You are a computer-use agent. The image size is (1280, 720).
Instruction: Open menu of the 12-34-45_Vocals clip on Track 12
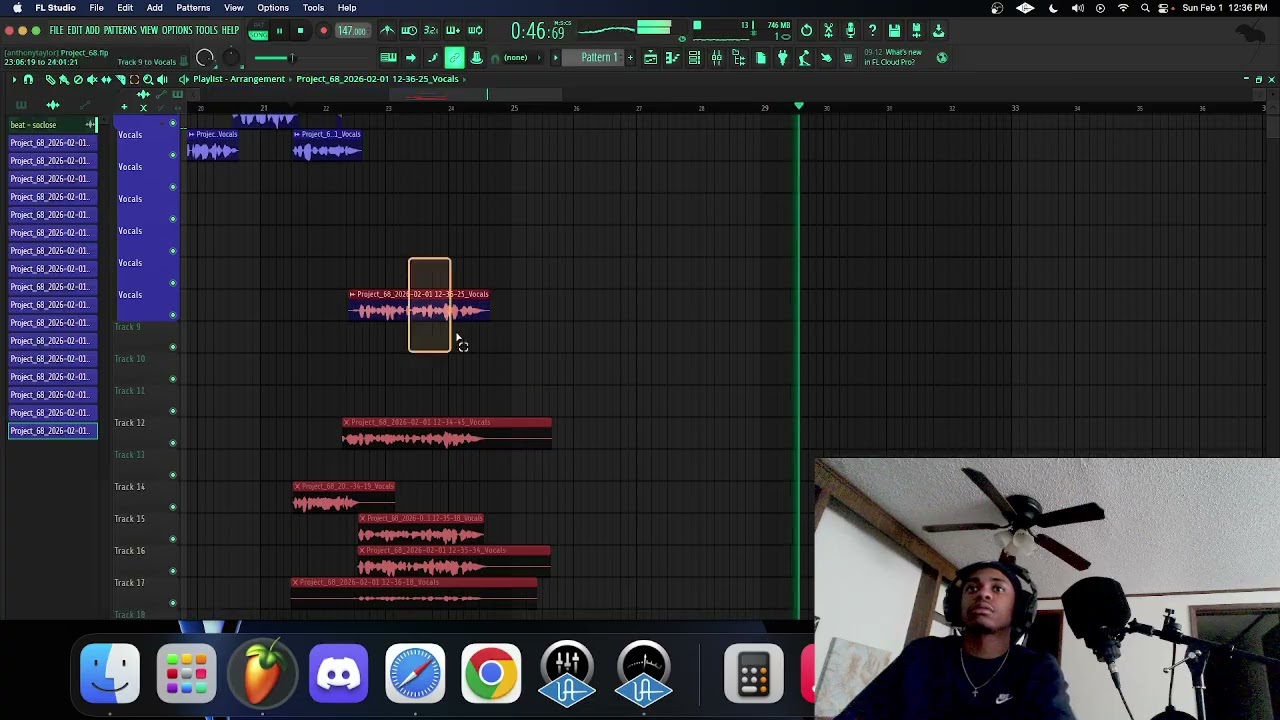(346, 422)
